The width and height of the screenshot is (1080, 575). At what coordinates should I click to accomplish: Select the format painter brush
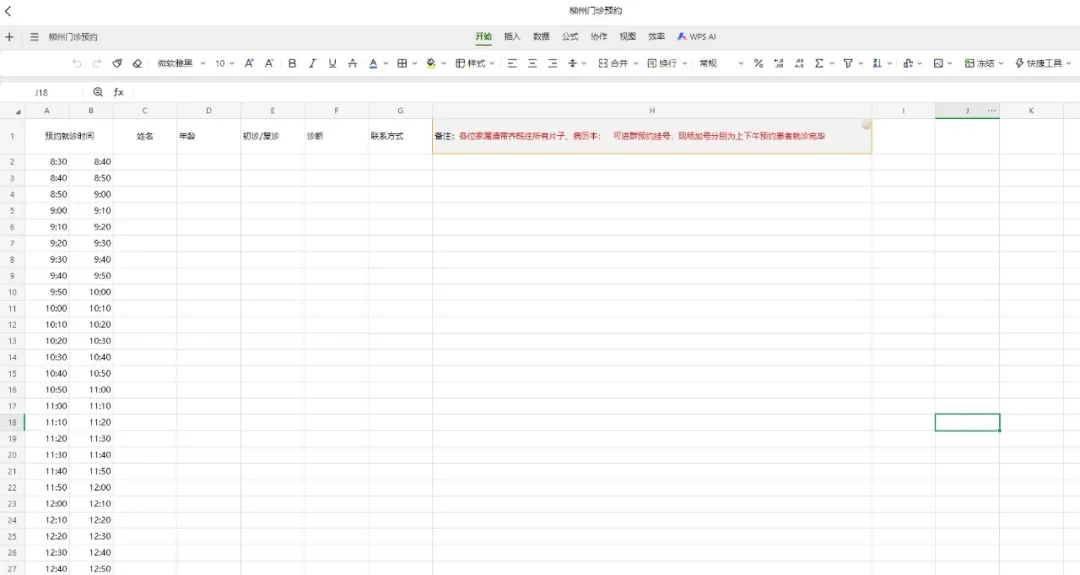117,63
